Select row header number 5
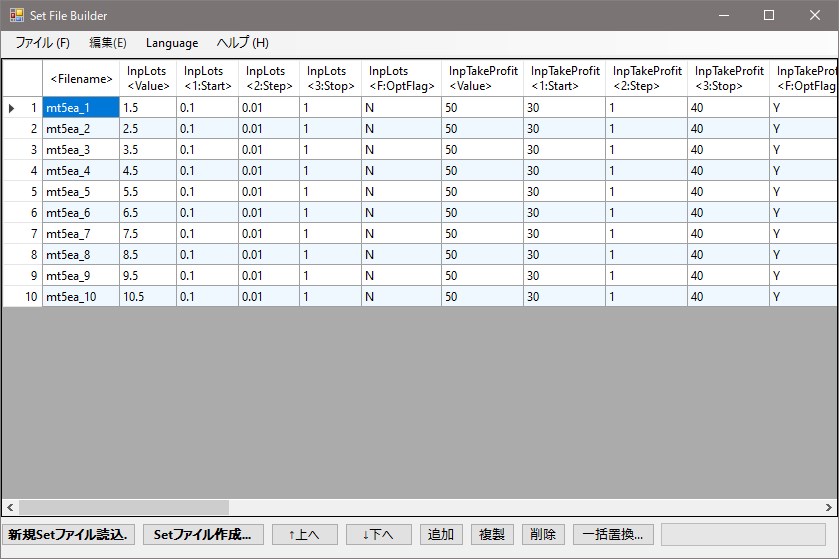The height and width of the screenshot is (559, 839). click(22, 192)
